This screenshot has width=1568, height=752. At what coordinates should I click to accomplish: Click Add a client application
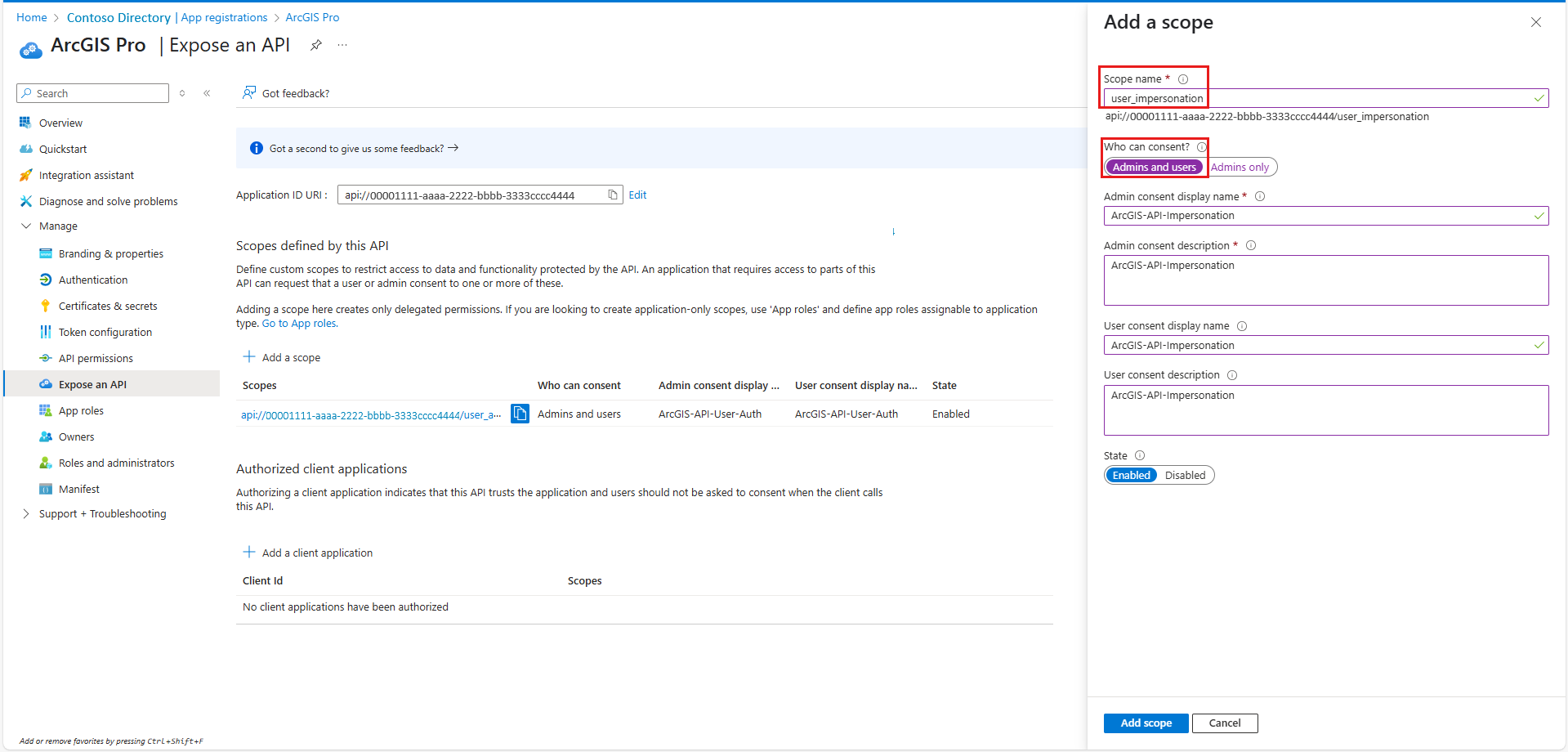[308, 553]
